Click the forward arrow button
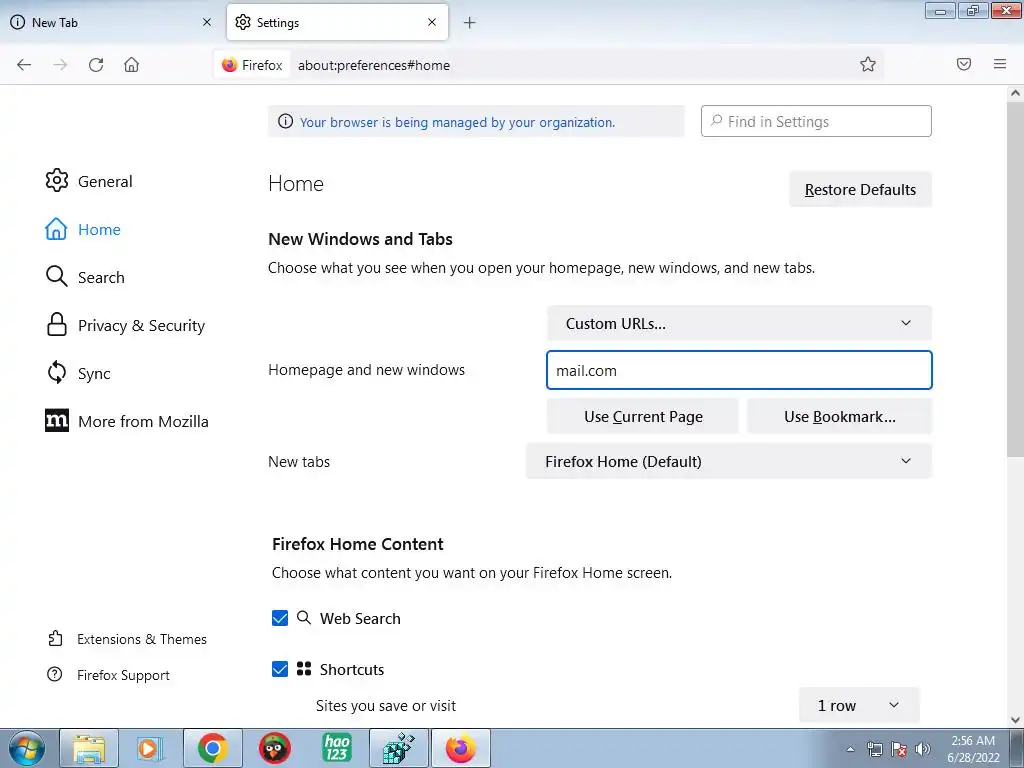This screenshot has width=1024, height=768. [60, 65]
